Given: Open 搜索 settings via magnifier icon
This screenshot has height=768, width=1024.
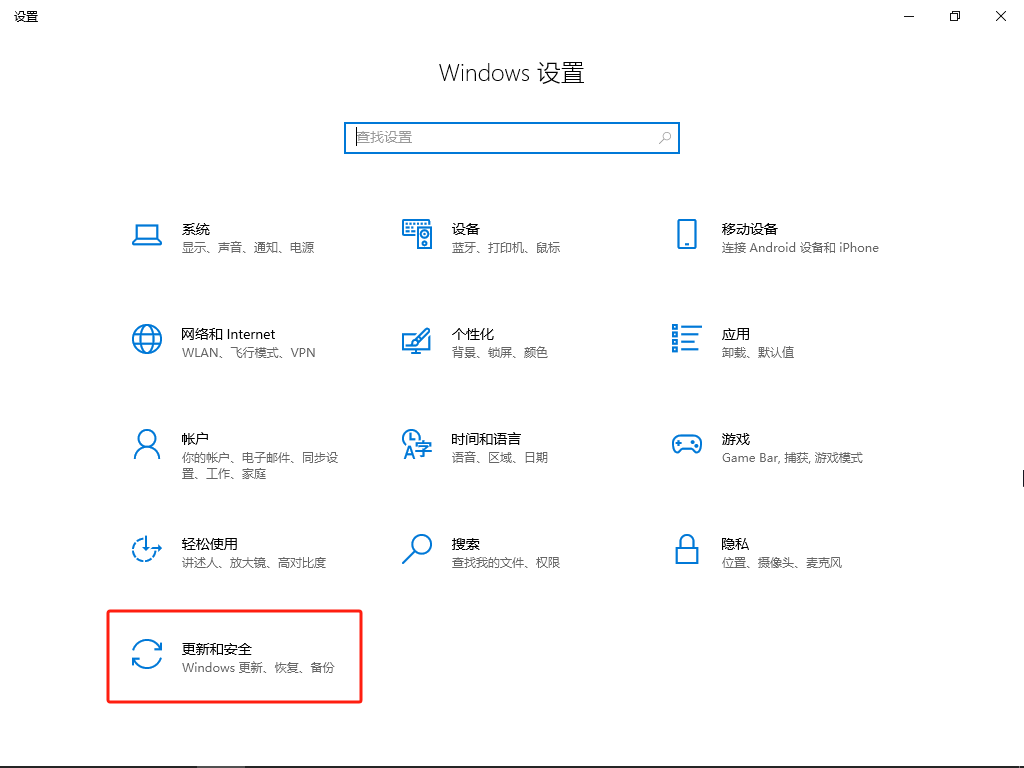Looking at the screenshot, I should pos(417,550).
